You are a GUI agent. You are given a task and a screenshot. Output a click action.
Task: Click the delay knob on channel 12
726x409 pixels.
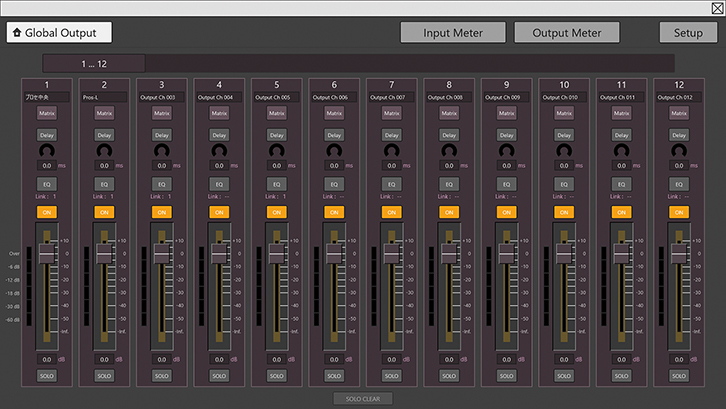(680, 151)
